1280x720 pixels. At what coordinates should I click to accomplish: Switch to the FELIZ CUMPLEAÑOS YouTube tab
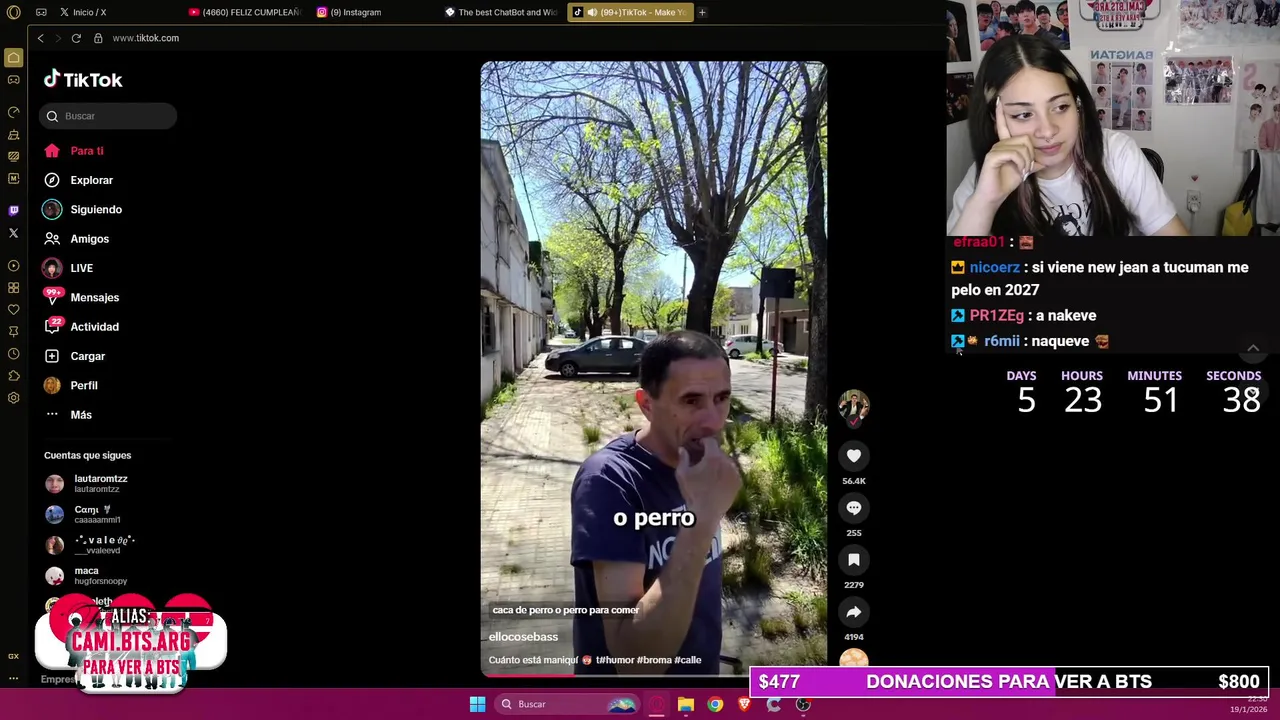[x=245, y=12]
